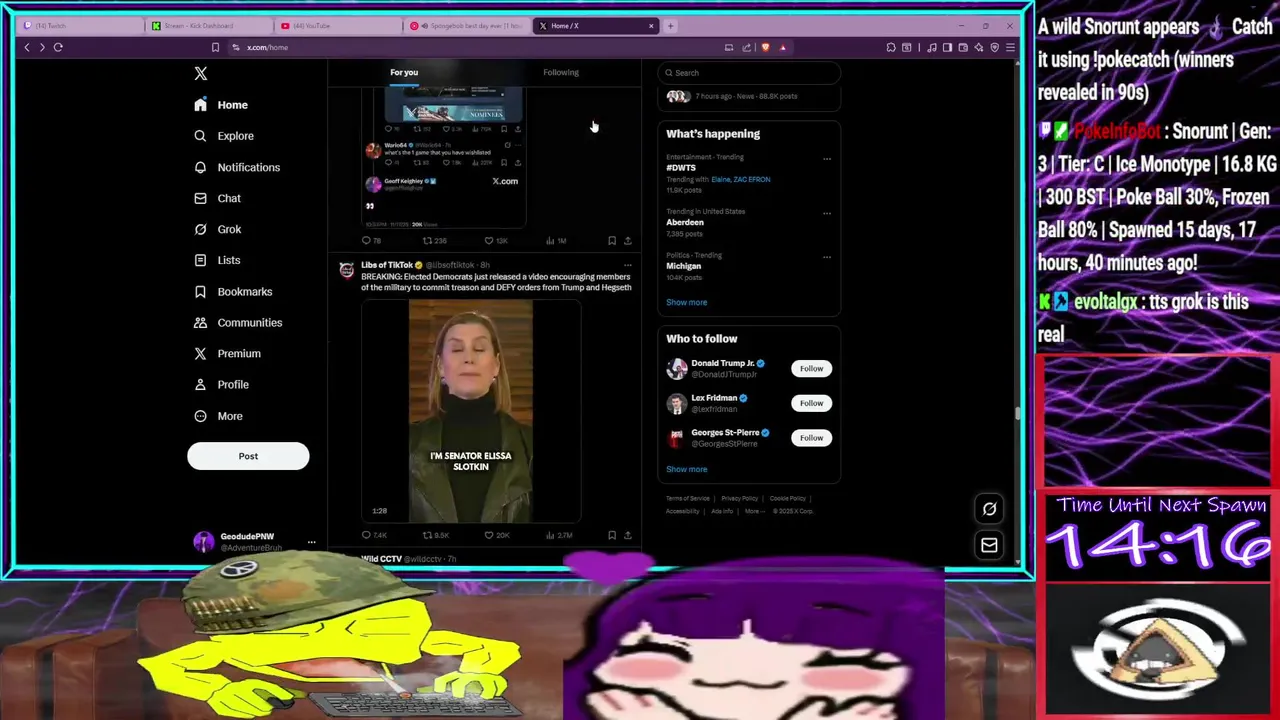Click the bookmark icon beside address bar
1280x720 pixels.
(215, 47)
